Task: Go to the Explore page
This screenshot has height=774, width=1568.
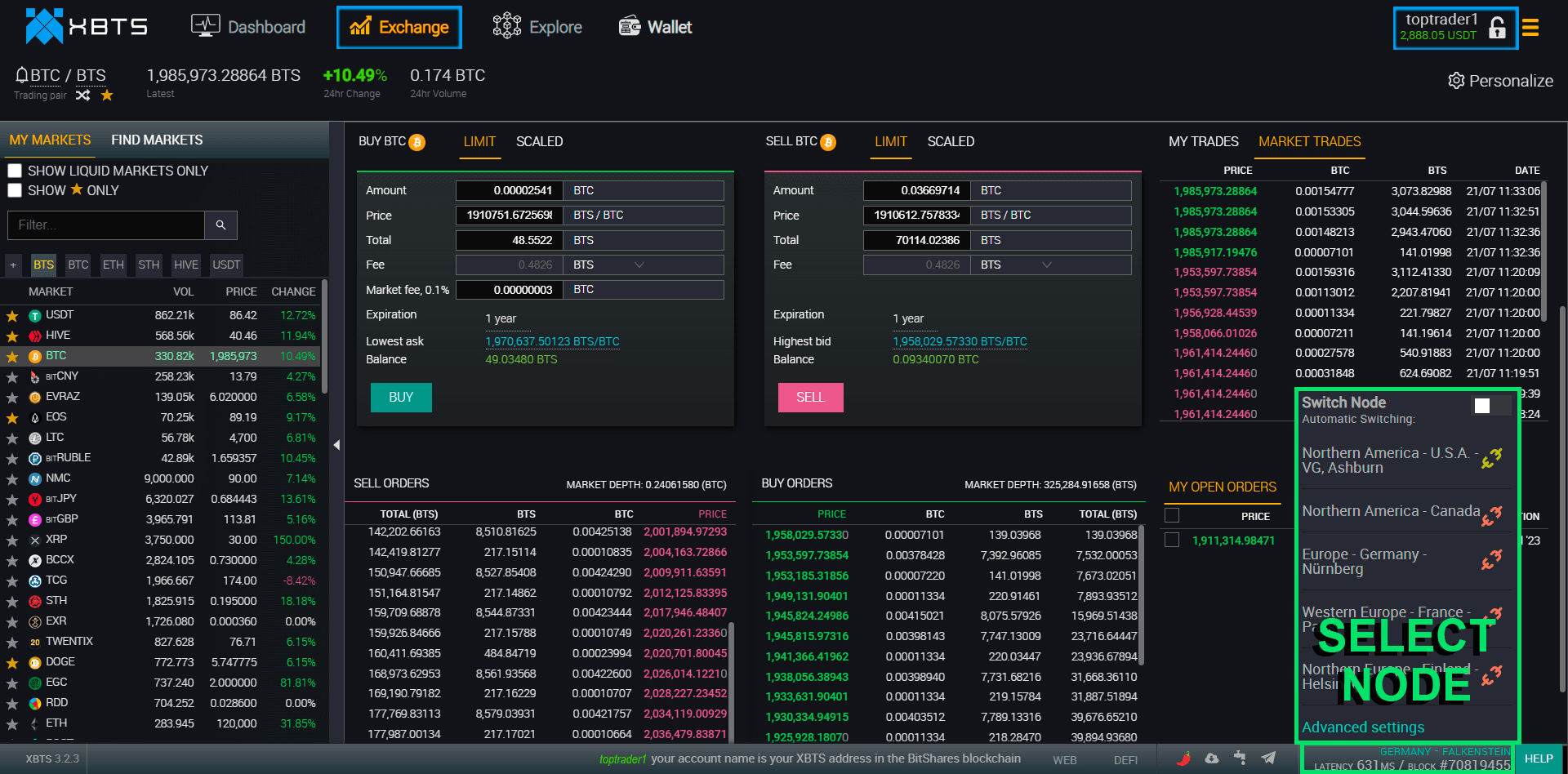Action: tap(537, 27)
